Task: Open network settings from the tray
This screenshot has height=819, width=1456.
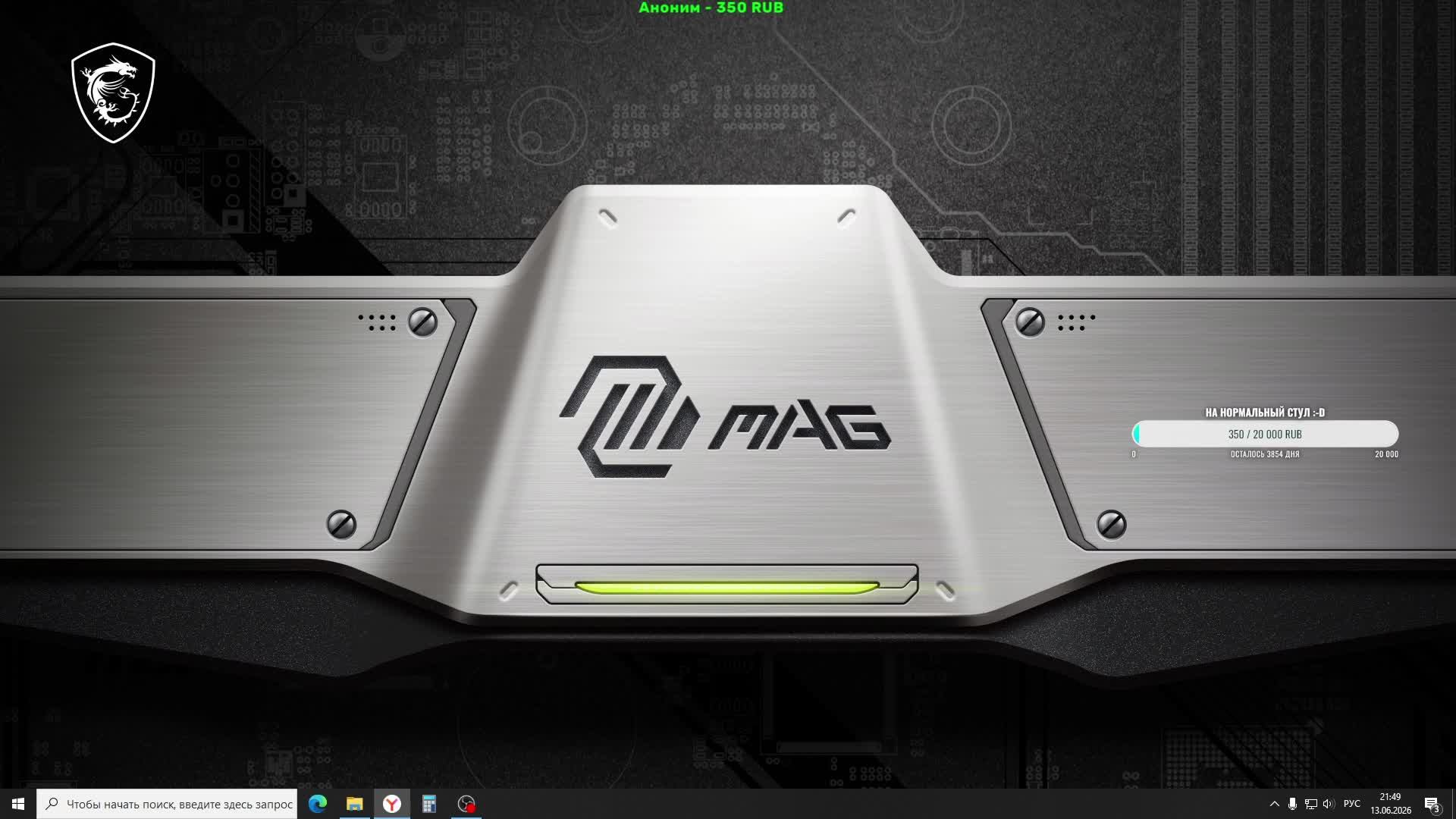Action: point(1310,804)
